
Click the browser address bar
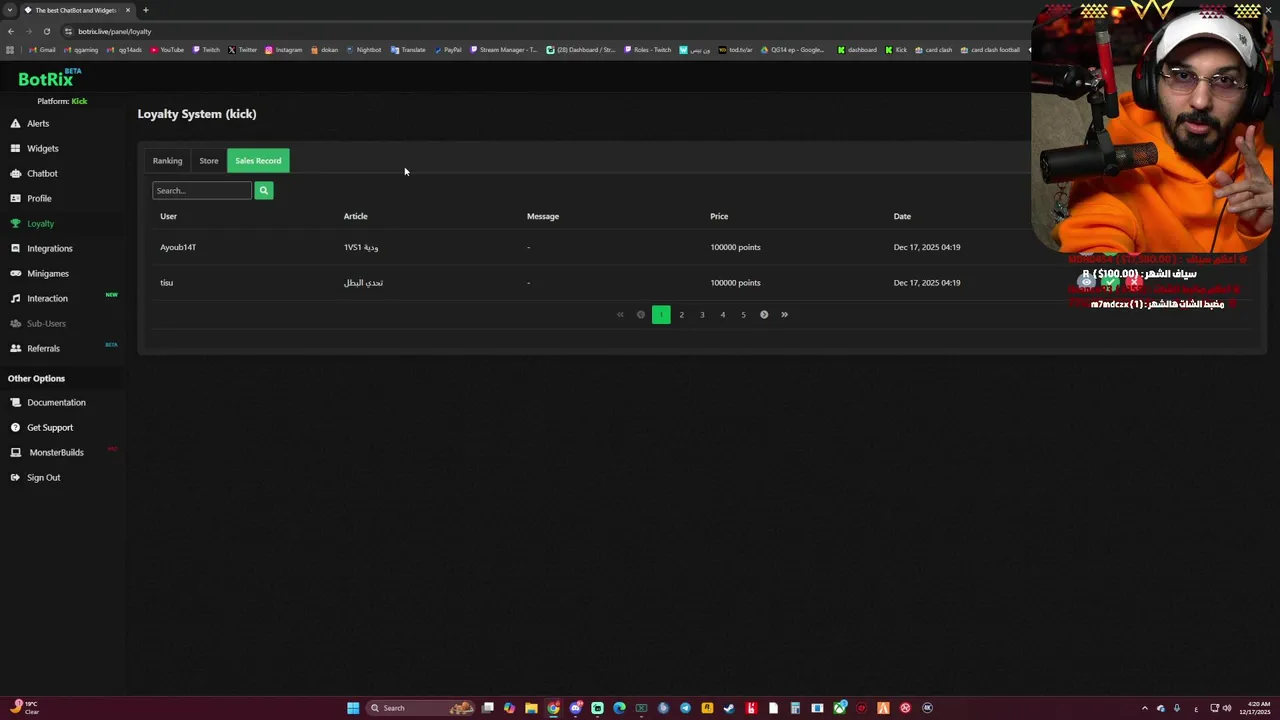point(540,31)
